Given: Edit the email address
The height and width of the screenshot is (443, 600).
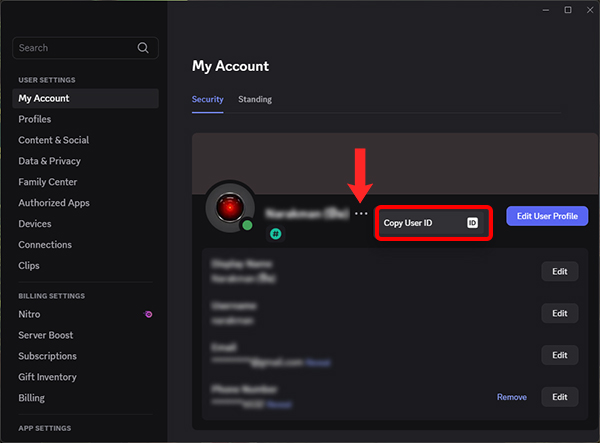Looking at the screenshot, I should click(559, 355).
